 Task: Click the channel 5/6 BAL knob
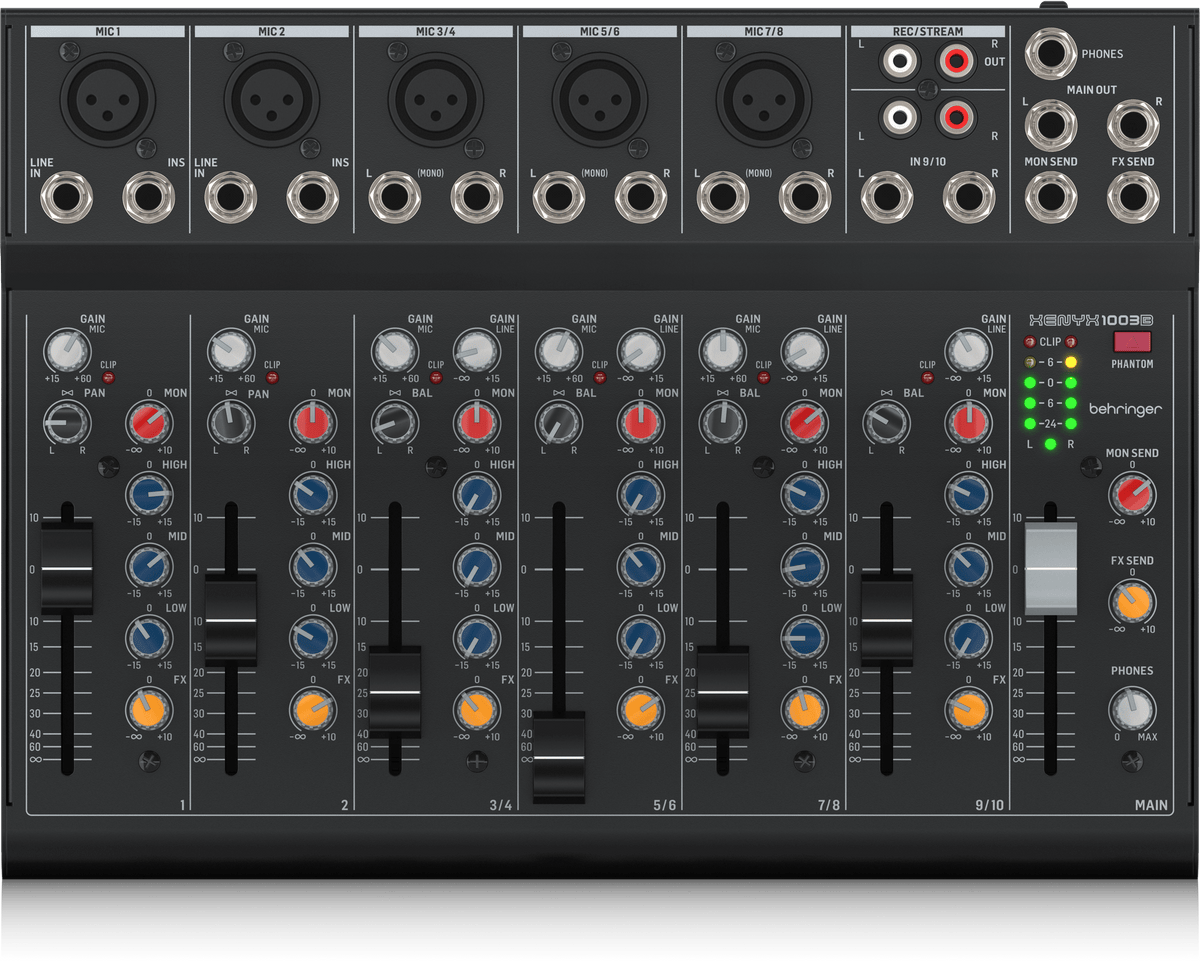tap(558, 423)
